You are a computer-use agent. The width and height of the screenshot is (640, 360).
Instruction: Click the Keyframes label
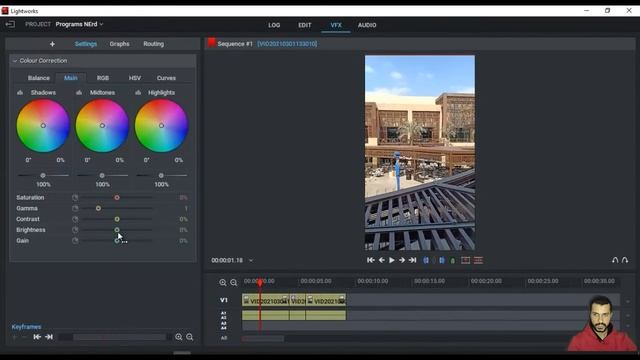click(x=26, y=327)
